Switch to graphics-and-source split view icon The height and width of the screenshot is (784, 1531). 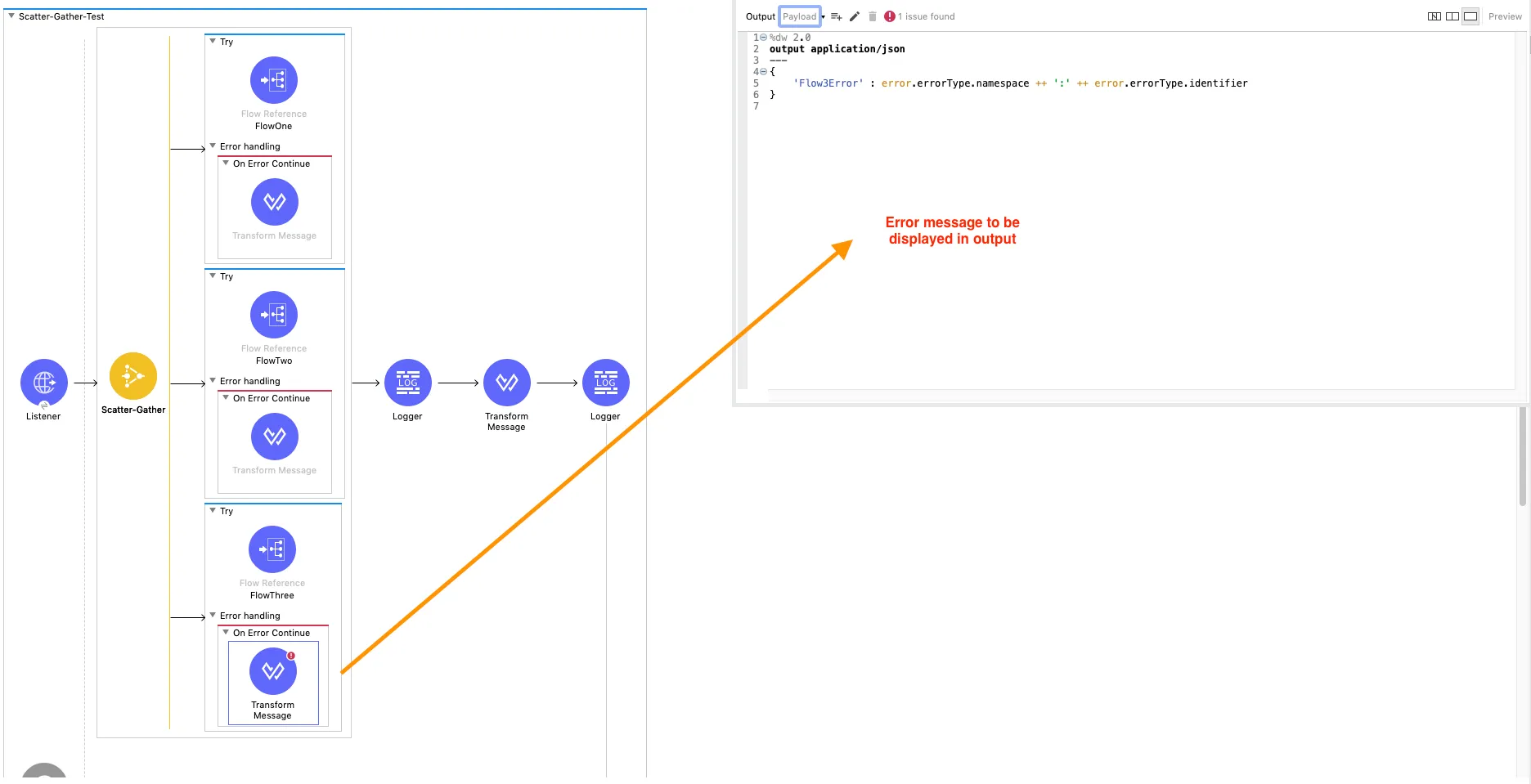1434,16
